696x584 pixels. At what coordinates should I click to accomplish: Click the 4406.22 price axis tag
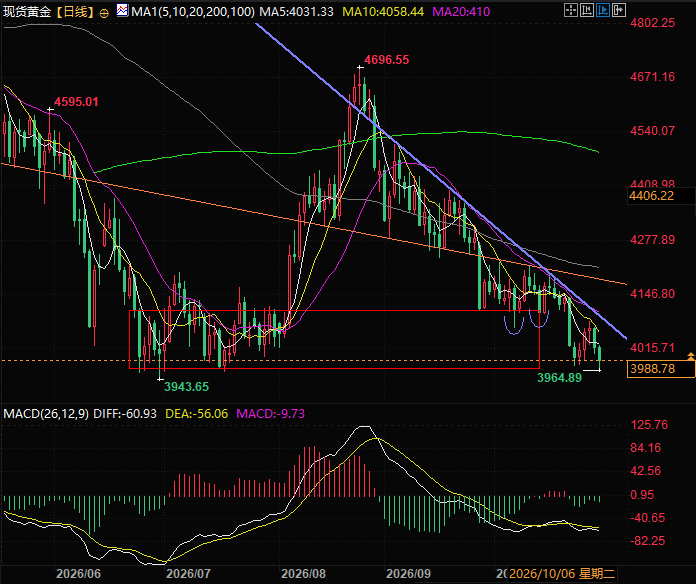point(661,196)
